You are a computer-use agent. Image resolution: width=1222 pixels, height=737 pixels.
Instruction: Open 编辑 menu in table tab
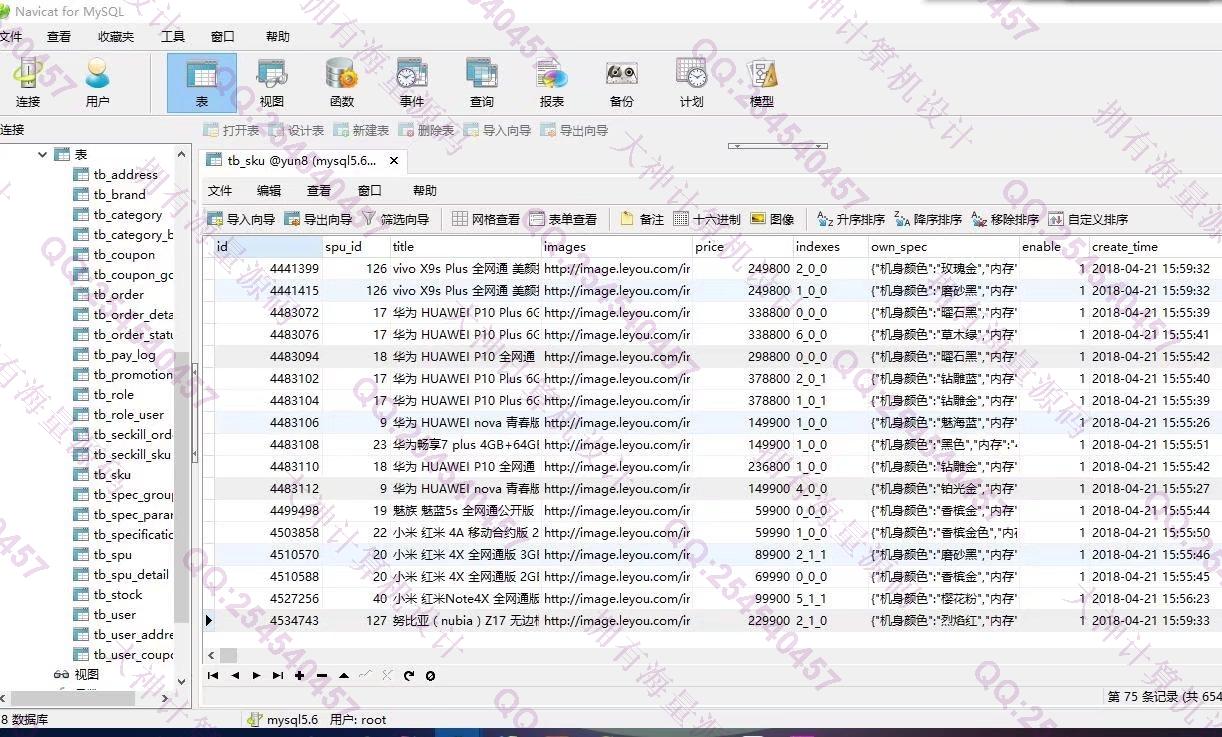[x=269, y=190]
